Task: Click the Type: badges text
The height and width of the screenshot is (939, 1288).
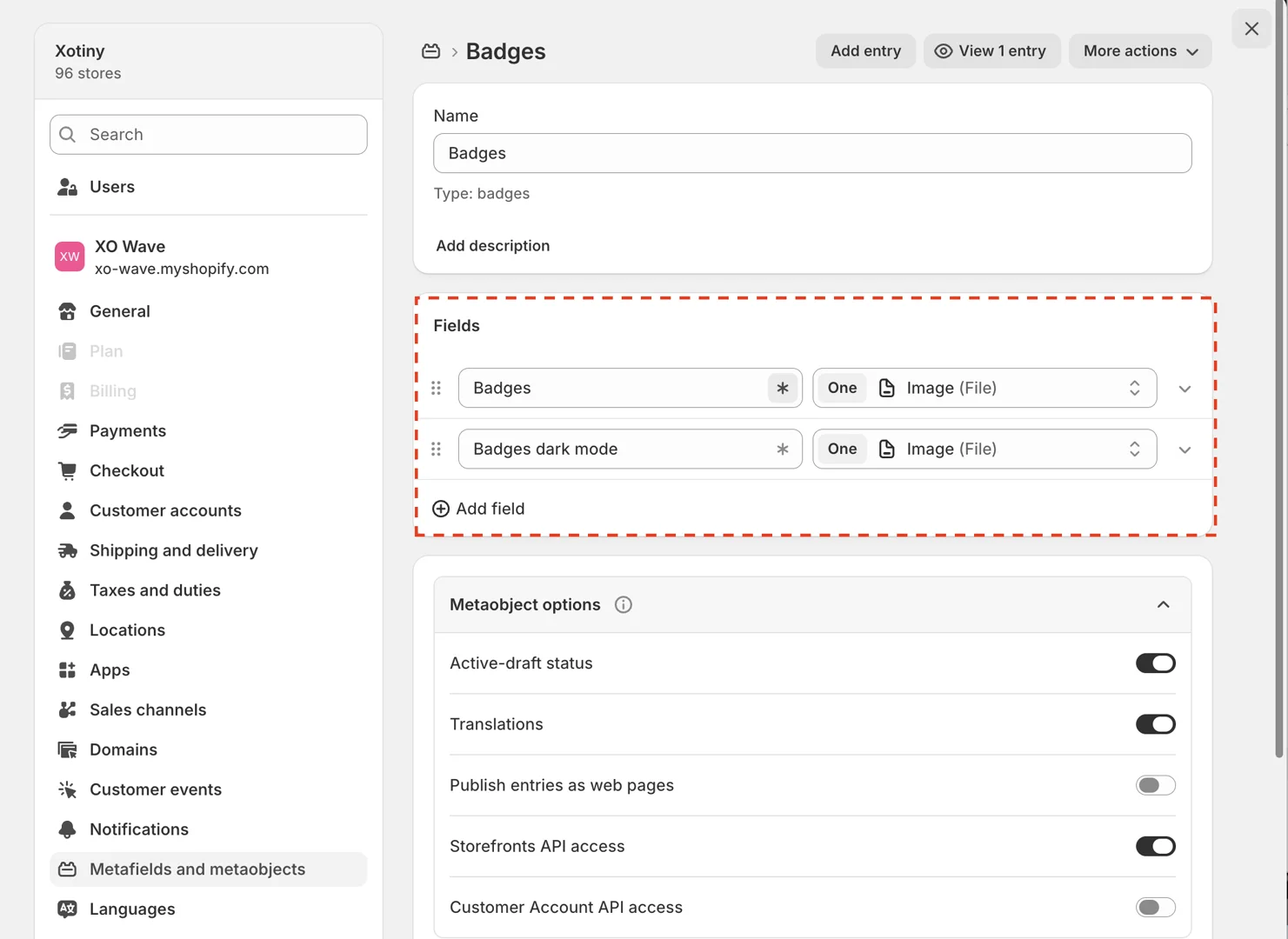Action: pyautogui.click(x=482, y=194)
